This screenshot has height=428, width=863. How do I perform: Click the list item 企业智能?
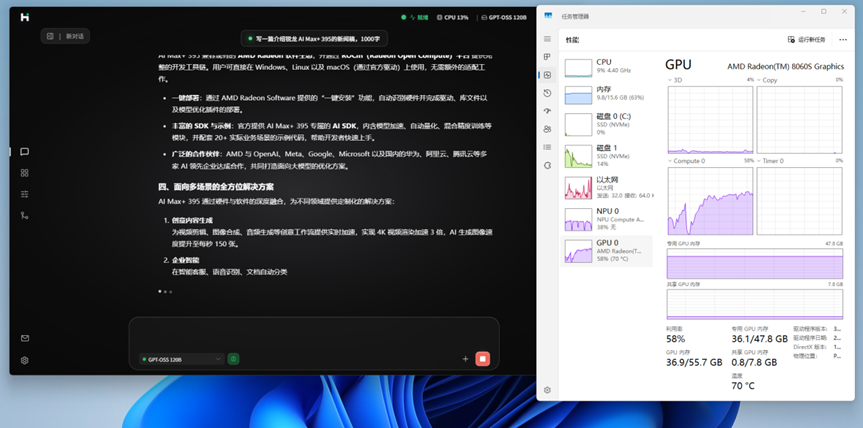185,260
